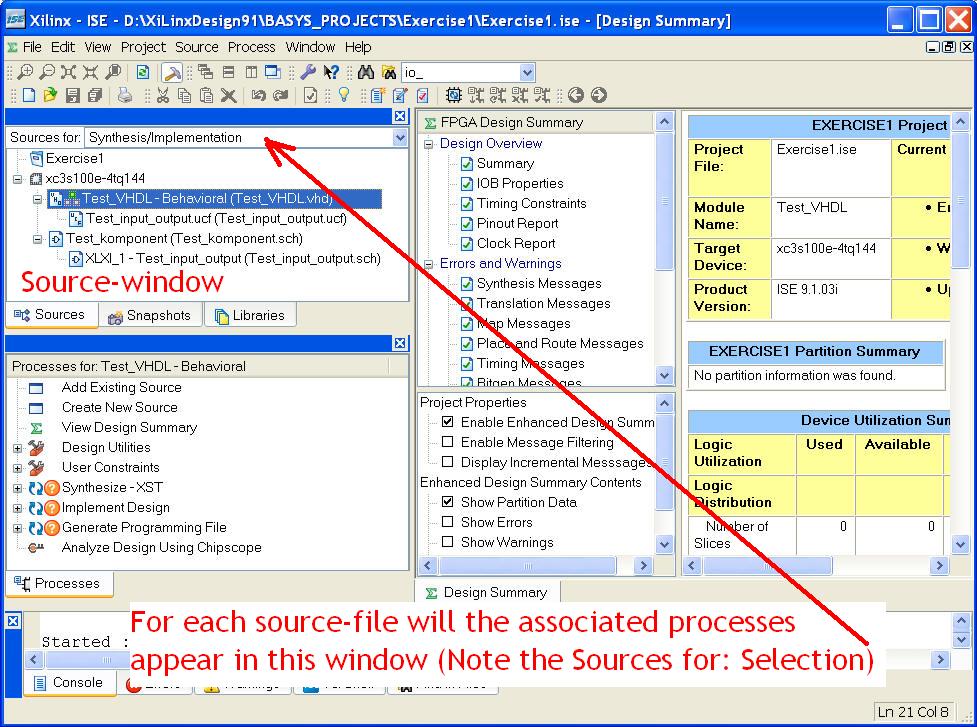Click Create New Source process
The height and width of the screenshot is (727, 977).
coord(120,407)
